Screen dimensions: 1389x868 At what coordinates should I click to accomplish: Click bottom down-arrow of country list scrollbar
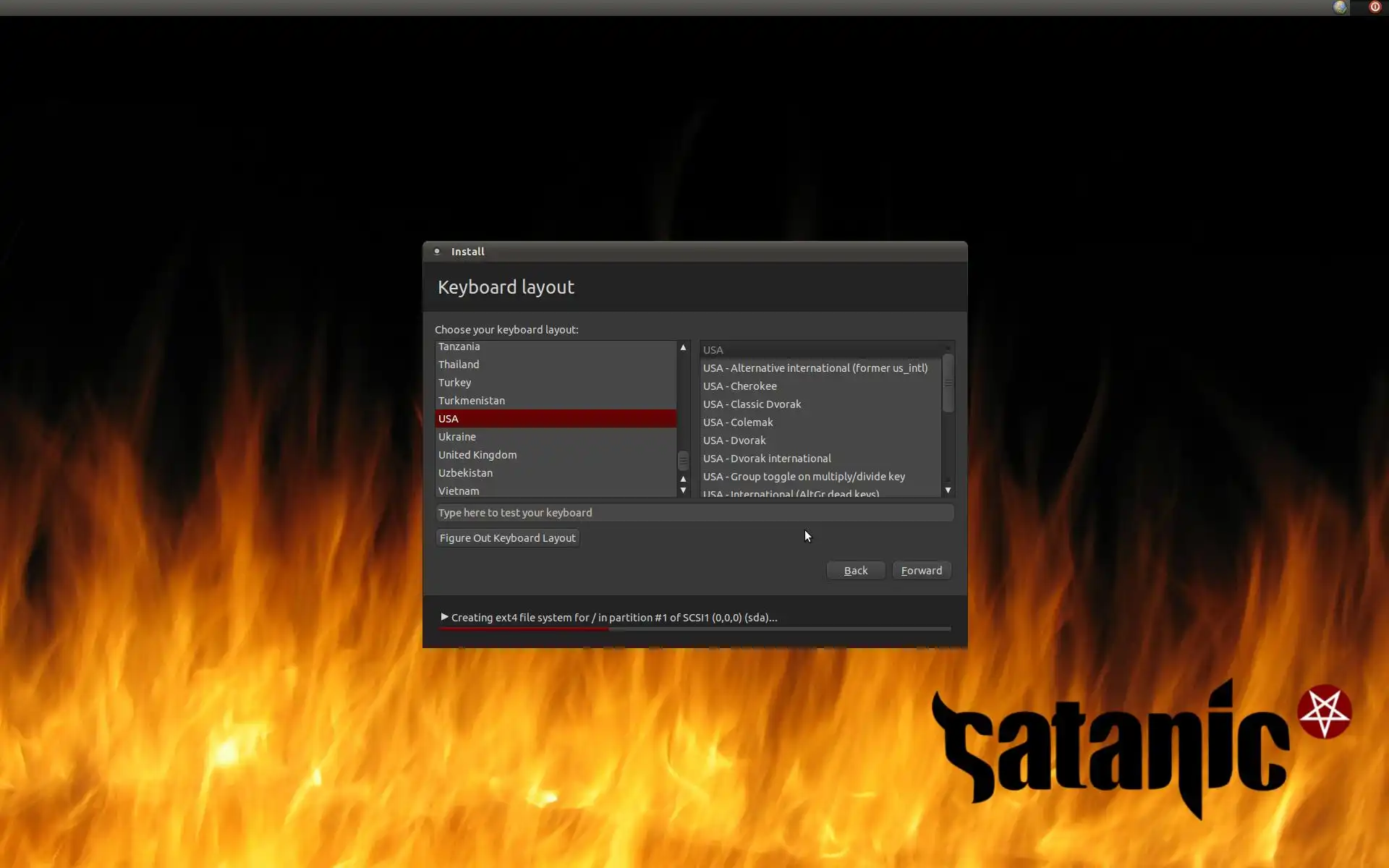683,490
